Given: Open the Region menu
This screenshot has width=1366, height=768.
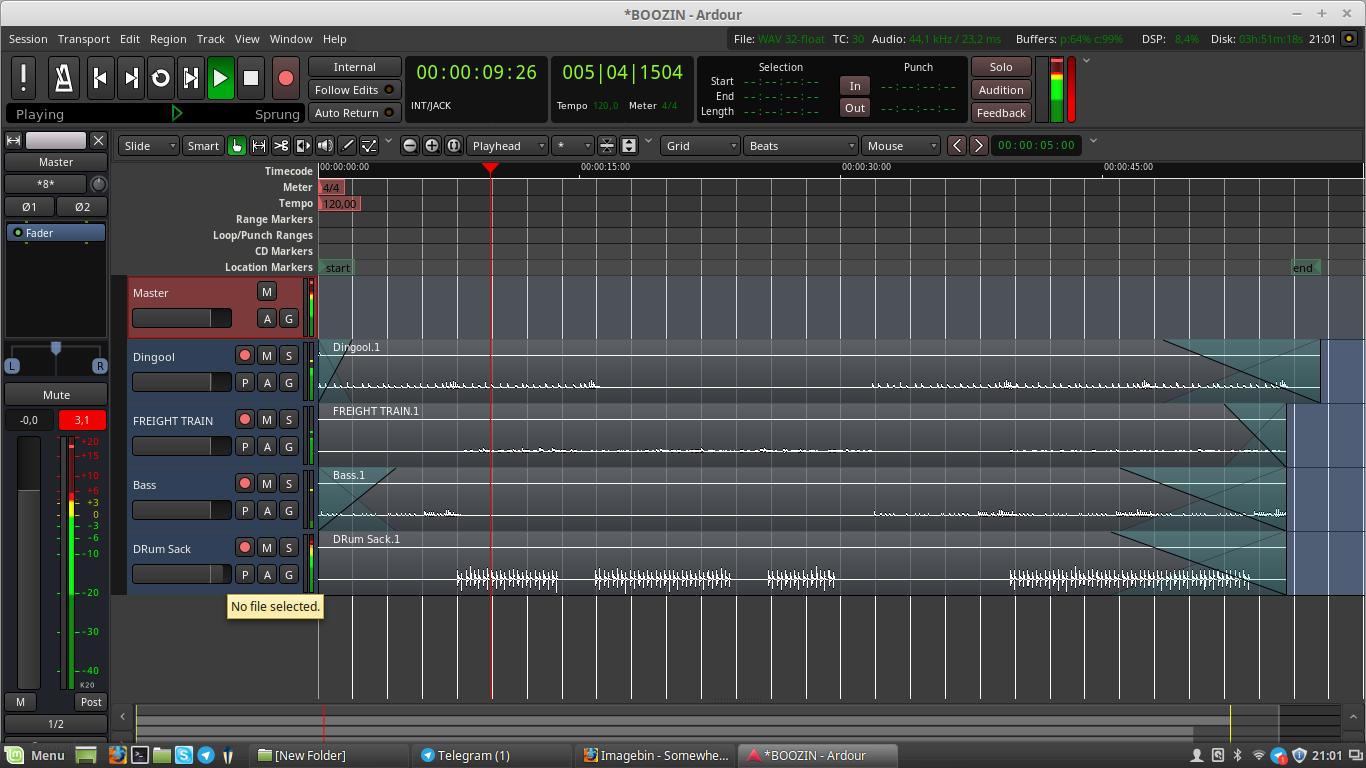Looking at the screenshot, I should click(168, 39).
